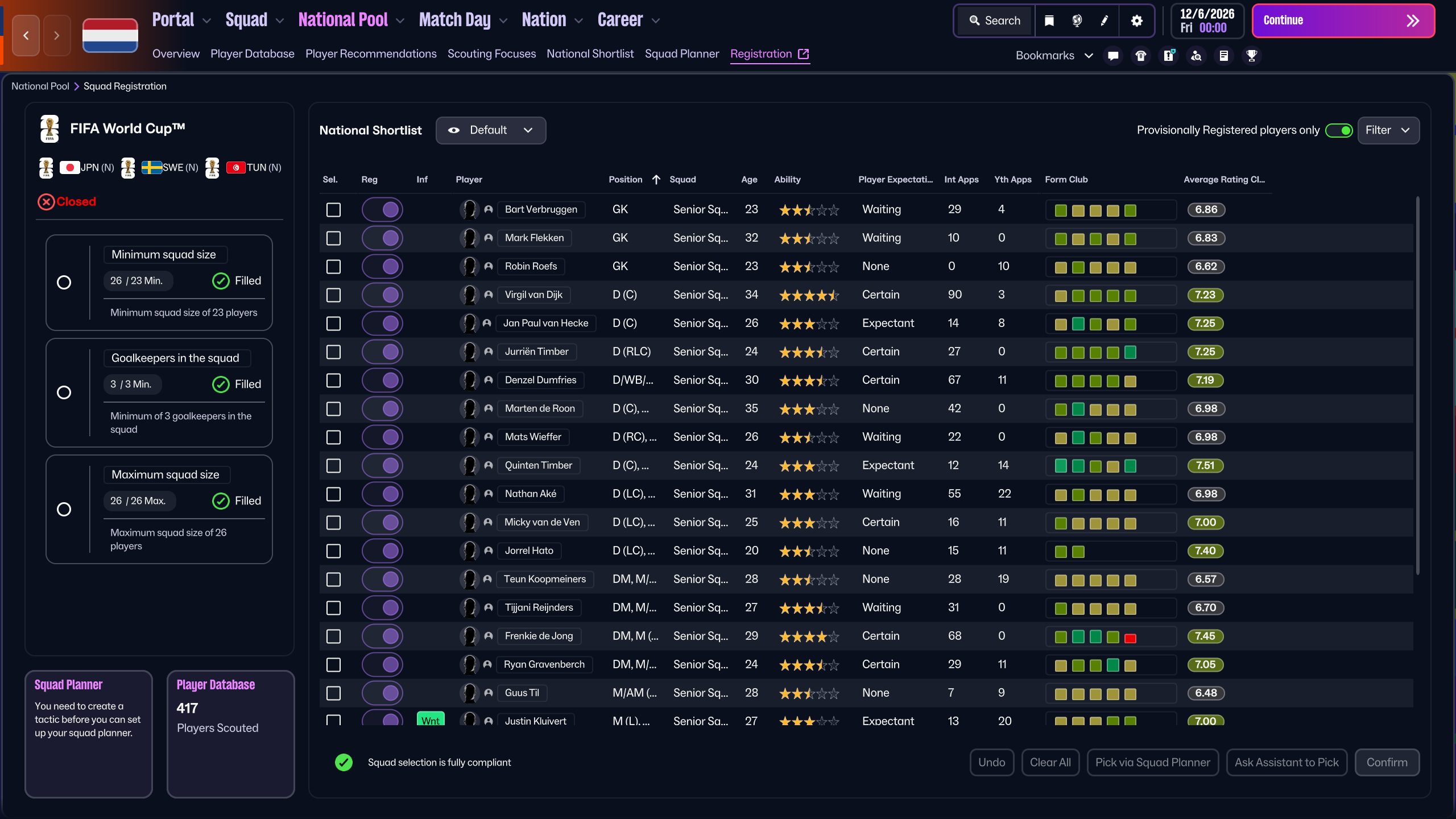Toggle registration switch for Frenkie de Jong

[382, 636]
